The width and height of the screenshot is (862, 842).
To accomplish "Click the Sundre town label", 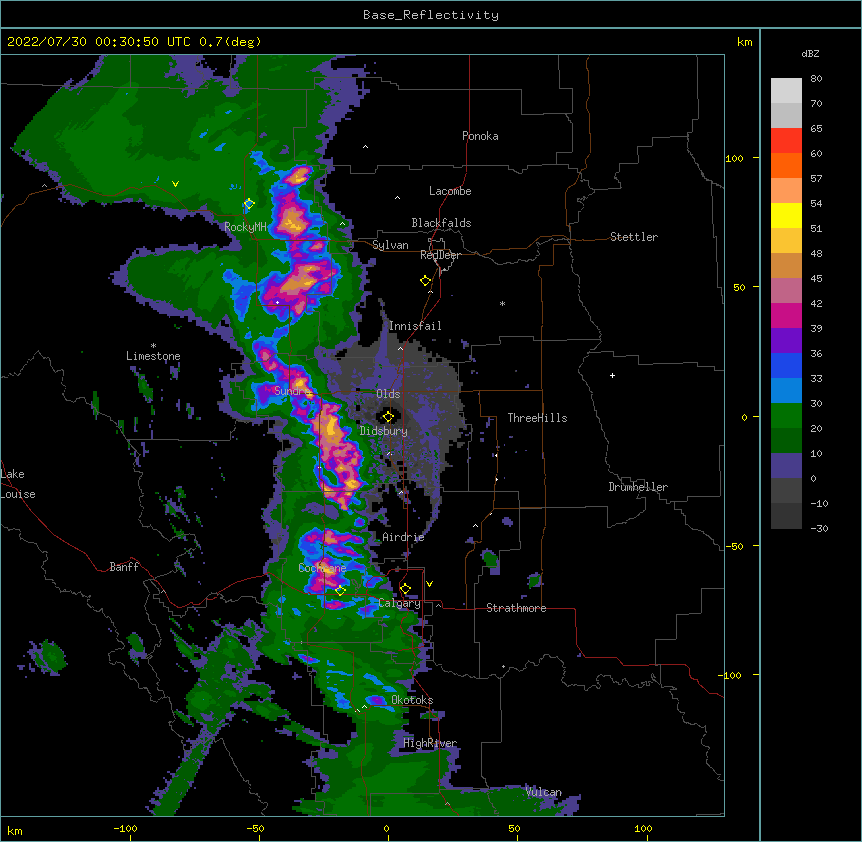I will [293, 391].
